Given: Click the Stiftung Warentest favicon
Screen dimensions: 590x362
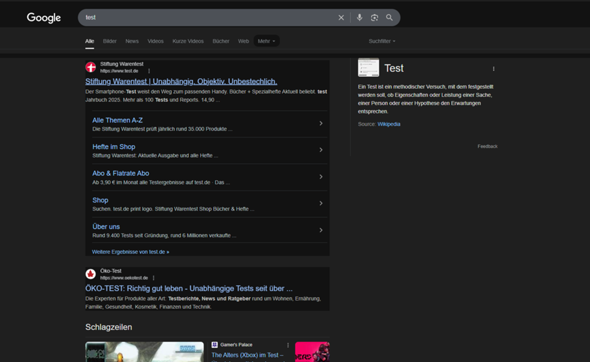Looking at the screenshot, I should 91,67.
